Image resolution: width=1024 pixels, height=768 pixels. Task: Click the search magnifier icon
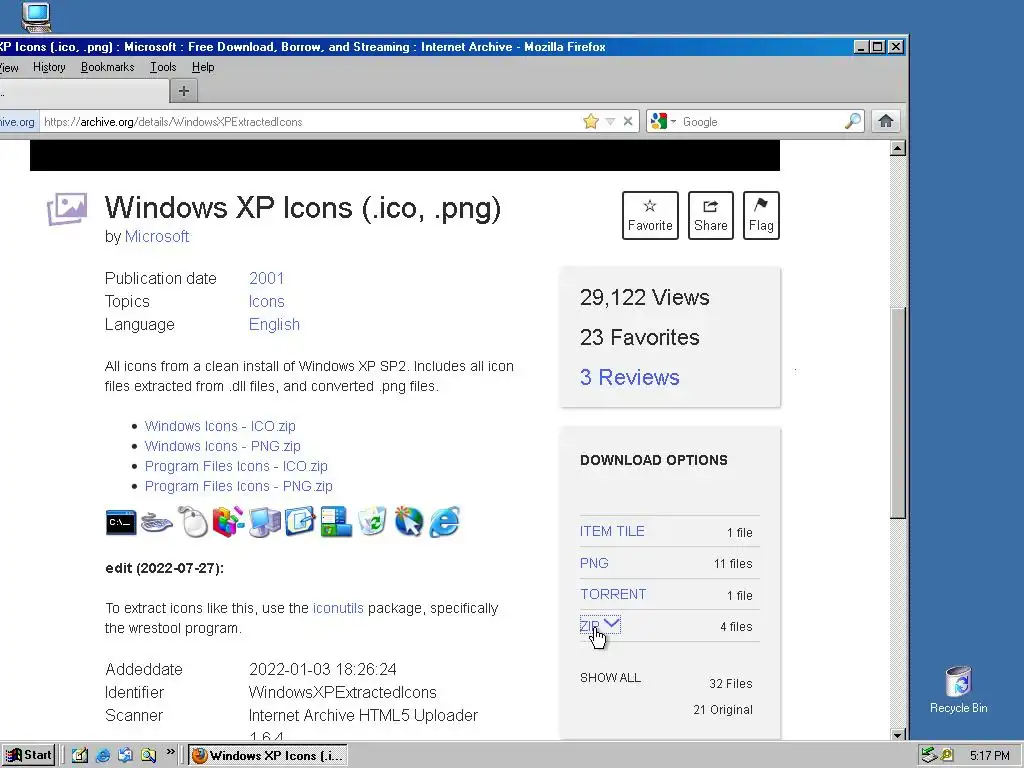[x=853, y=121]
